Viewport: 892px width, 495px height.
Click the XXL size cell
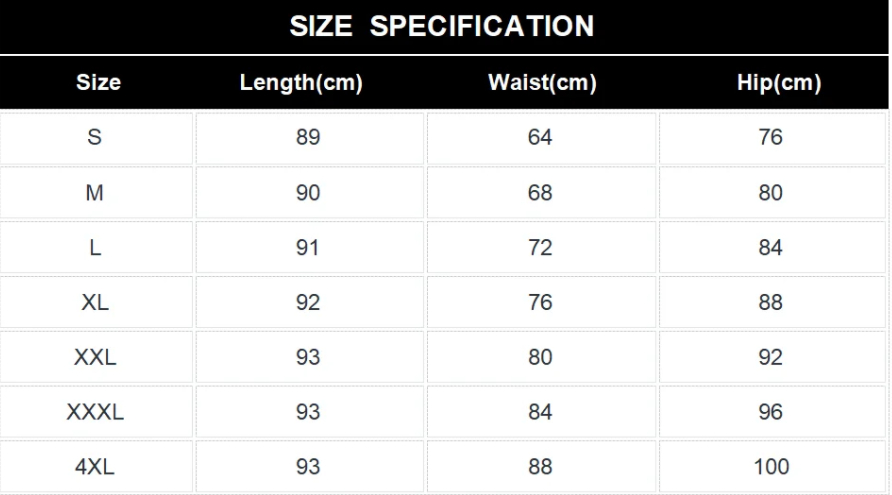(95, 357)
